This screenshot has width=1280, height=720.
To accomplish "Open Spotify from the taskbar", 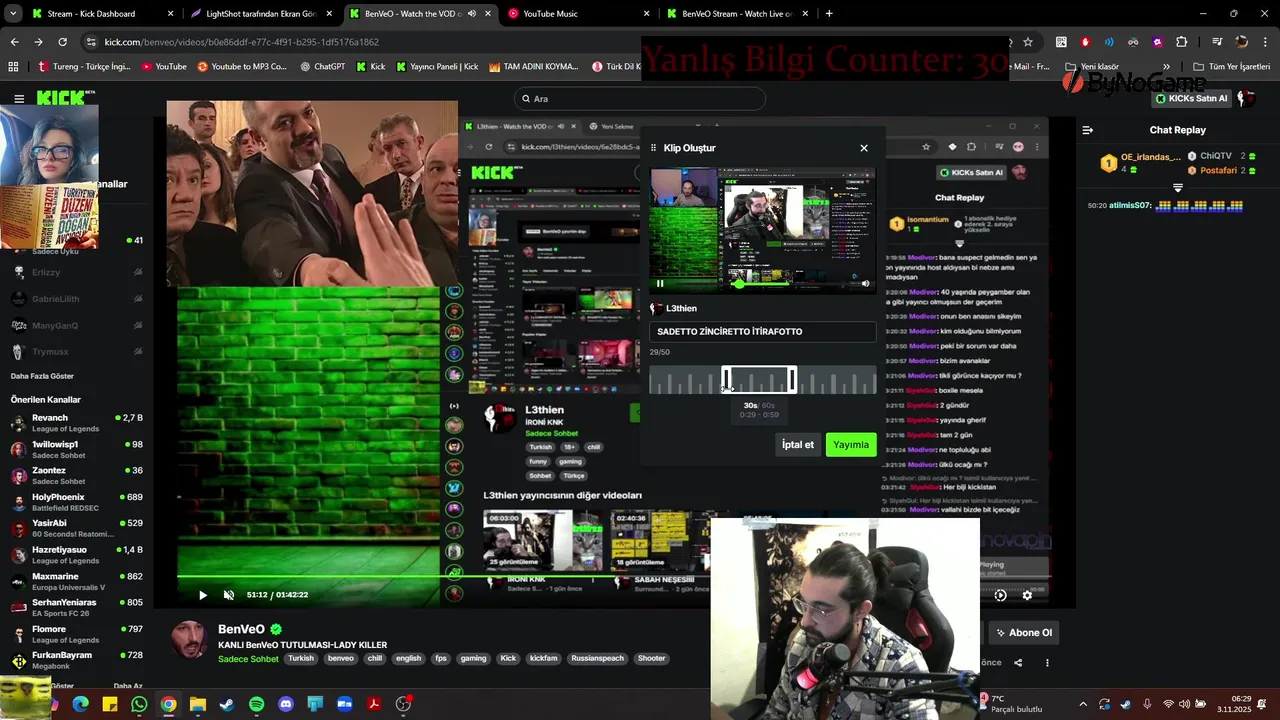I will 256,704.
